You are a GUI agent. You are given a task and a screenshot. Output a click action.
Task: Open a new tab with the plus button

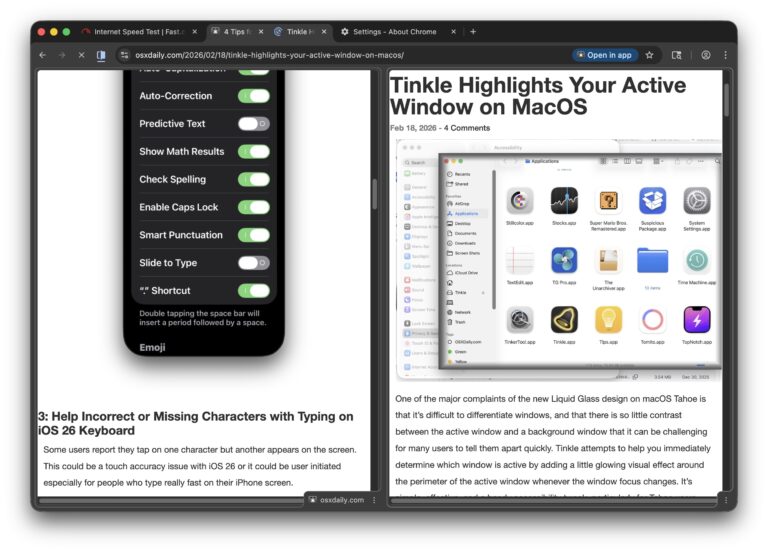pos(473,32)
